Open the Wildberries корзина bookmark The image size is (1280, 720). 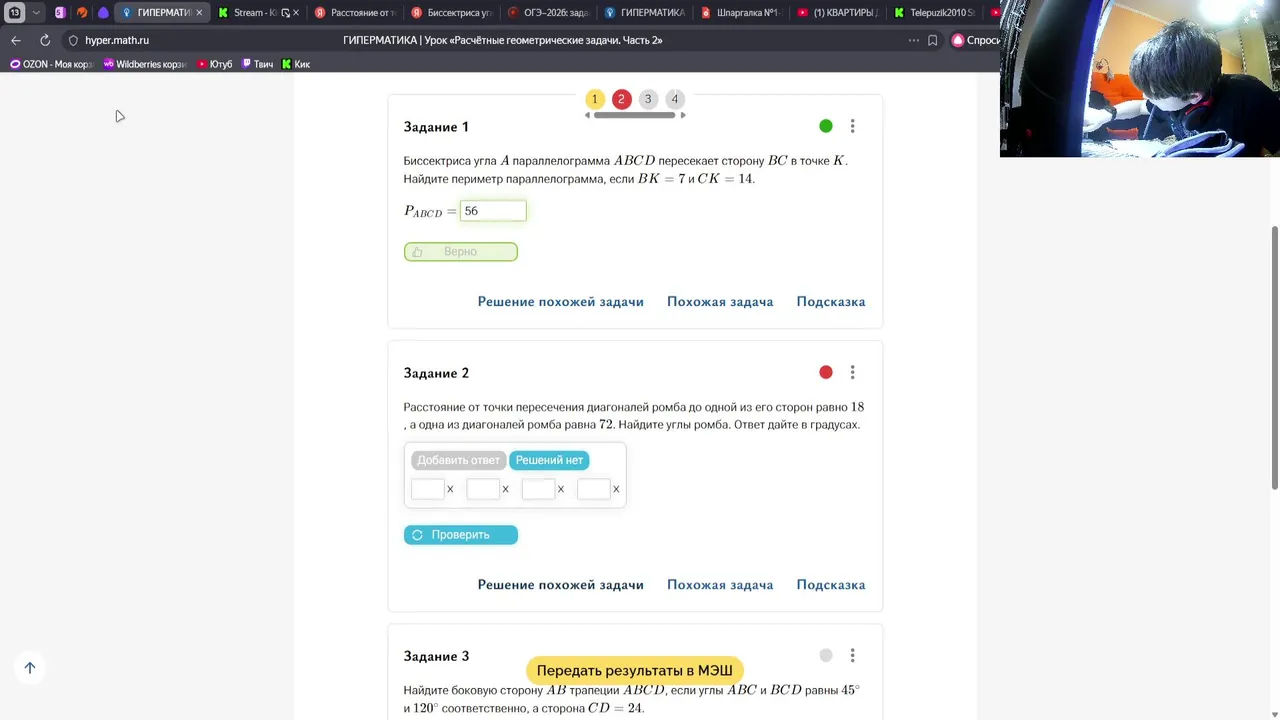click(x=146, y=64)
